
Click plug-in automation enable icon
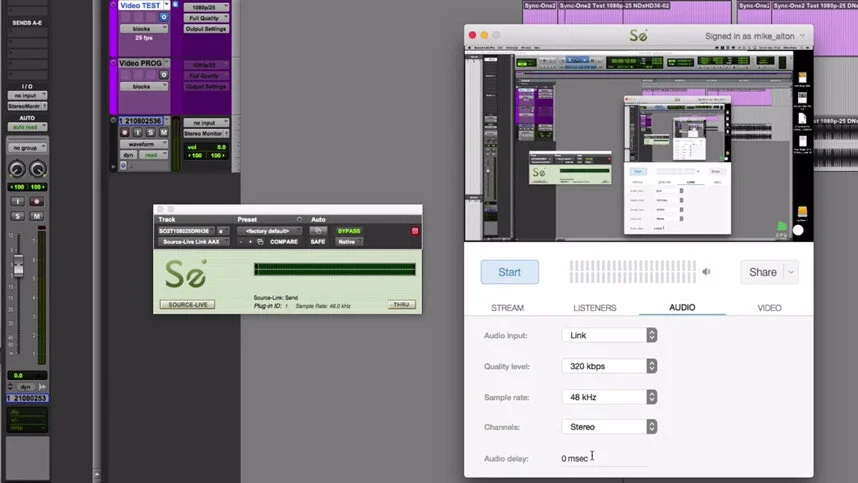[318, 231]
